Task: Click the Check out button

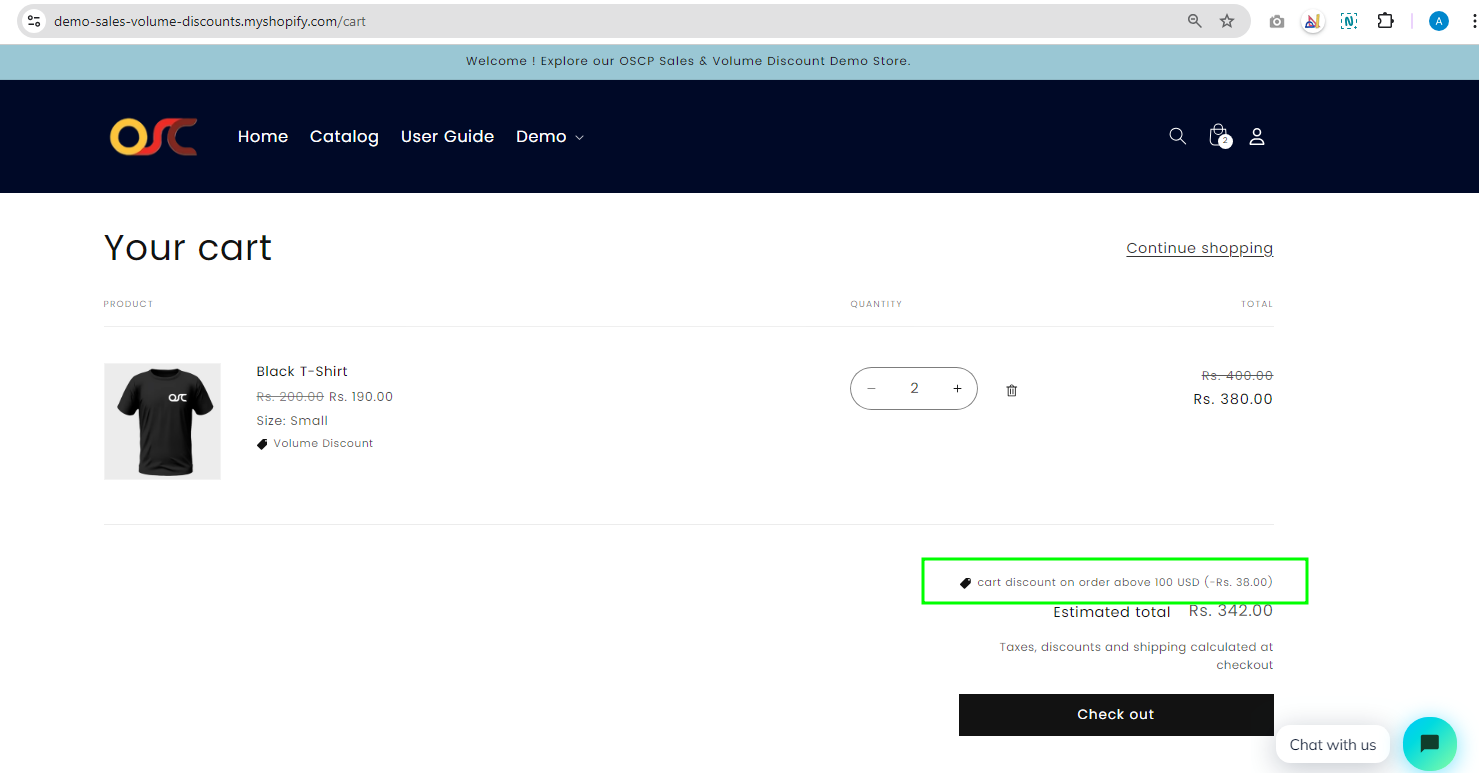Action: [1115, 714]
